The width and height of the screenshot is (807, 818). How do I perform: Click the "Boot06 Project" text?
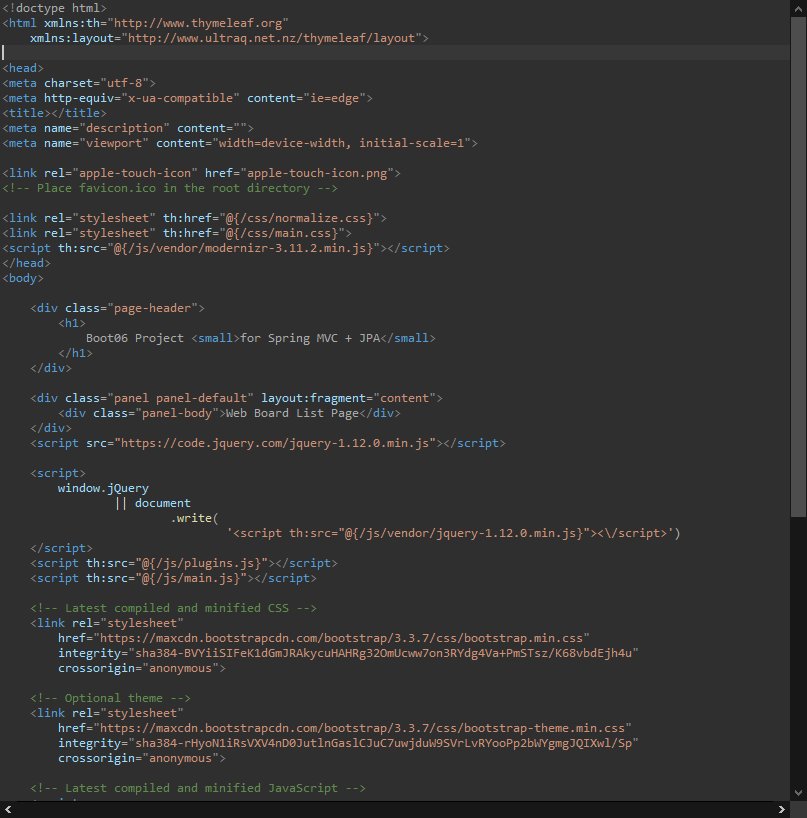pos(135,338)
